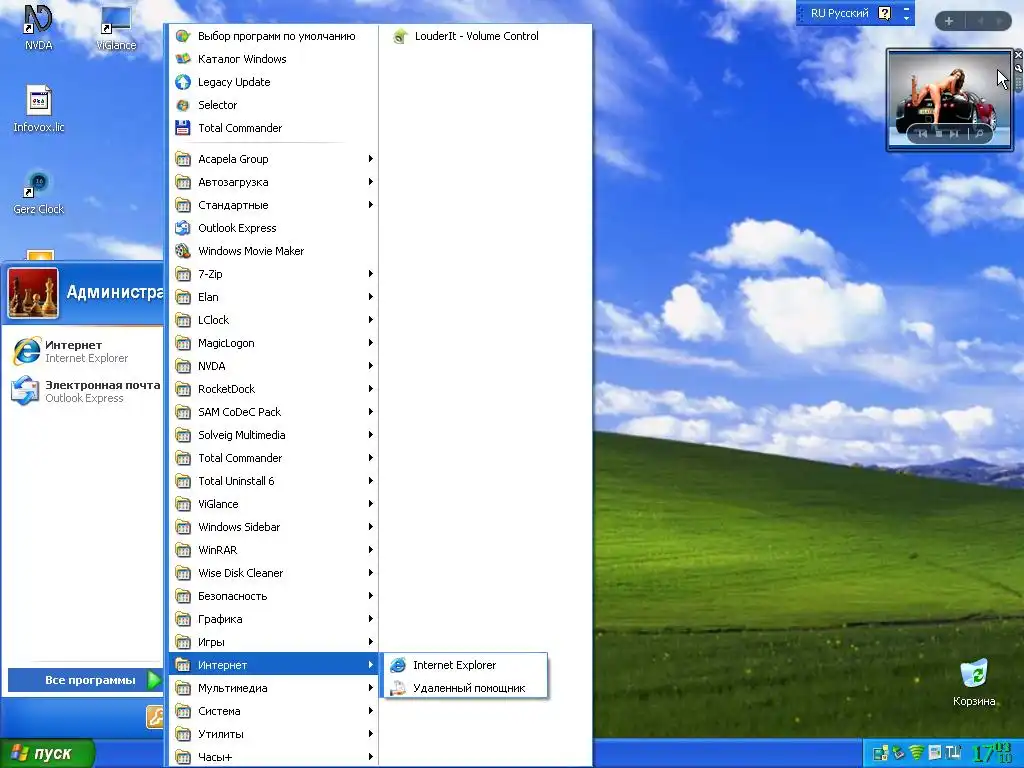
Task: Open slideshow gadget options wrench icon
Action: [1018, 68]
